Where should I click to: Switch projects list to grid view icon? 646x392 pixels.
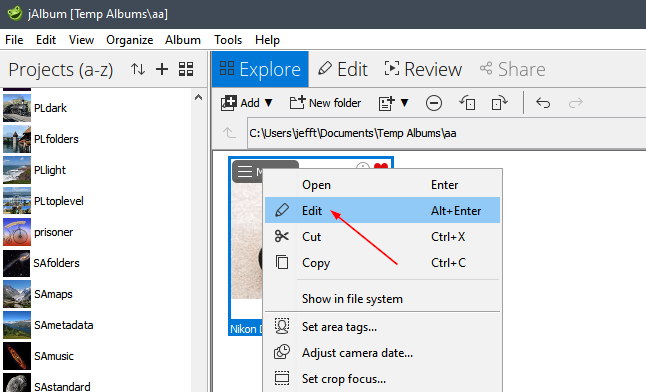(186, 69)
